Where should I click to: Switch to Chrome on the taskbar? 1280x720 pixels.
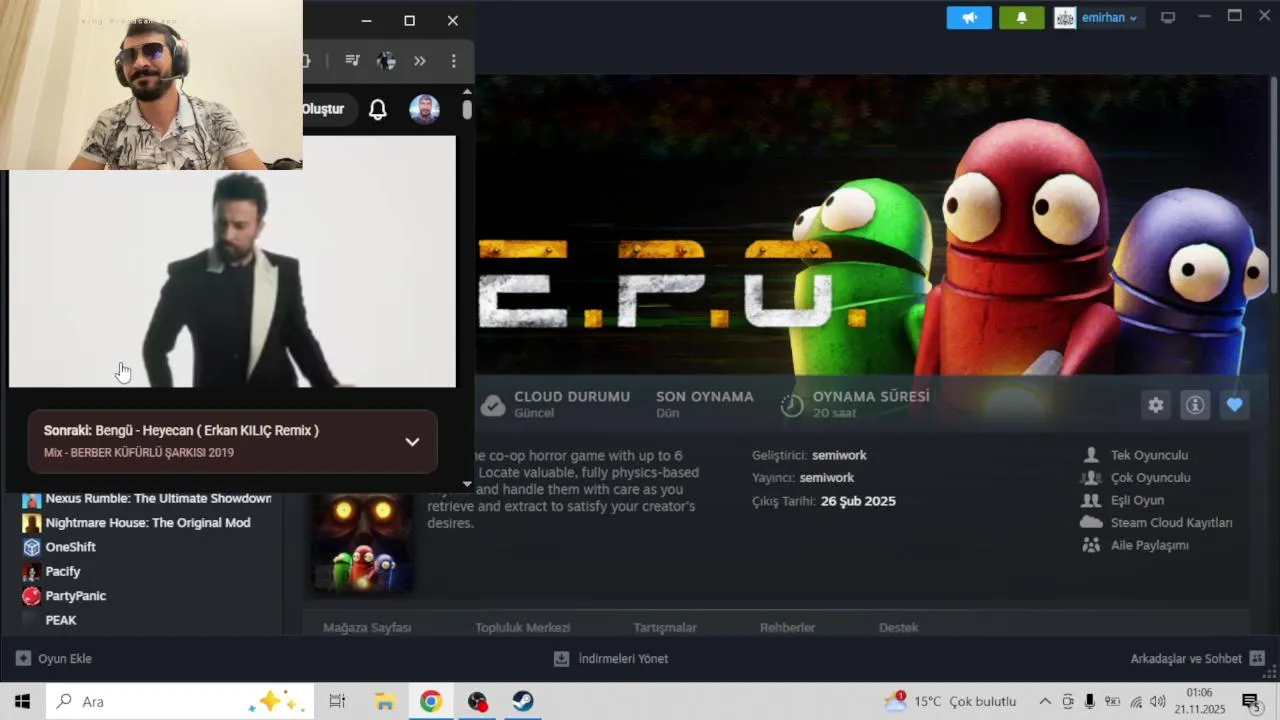coord(431,701)
